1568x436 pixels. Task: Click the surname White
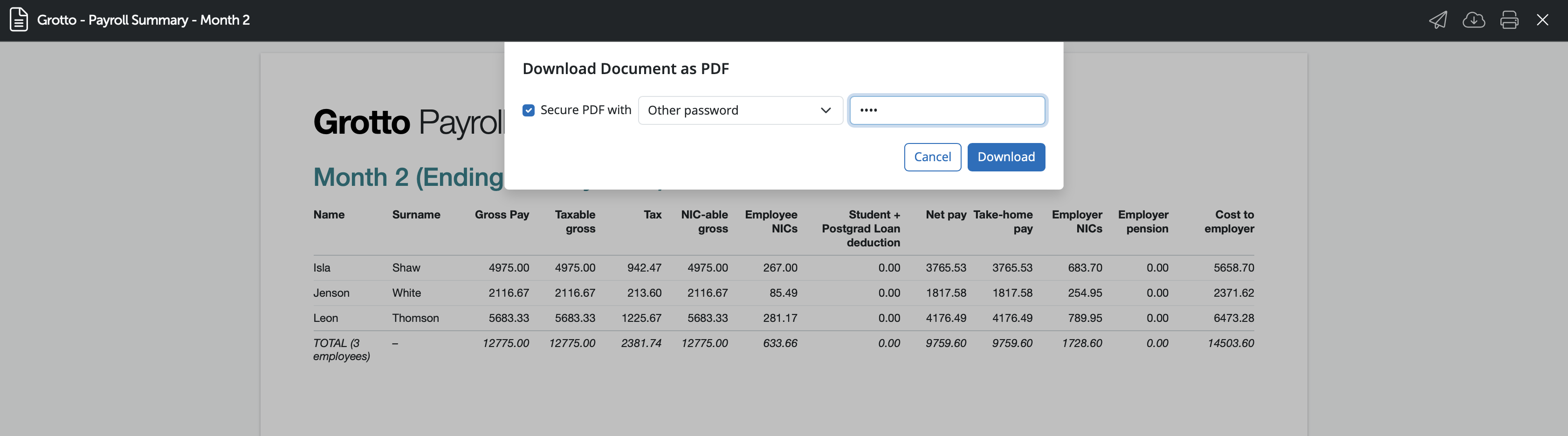406,293
